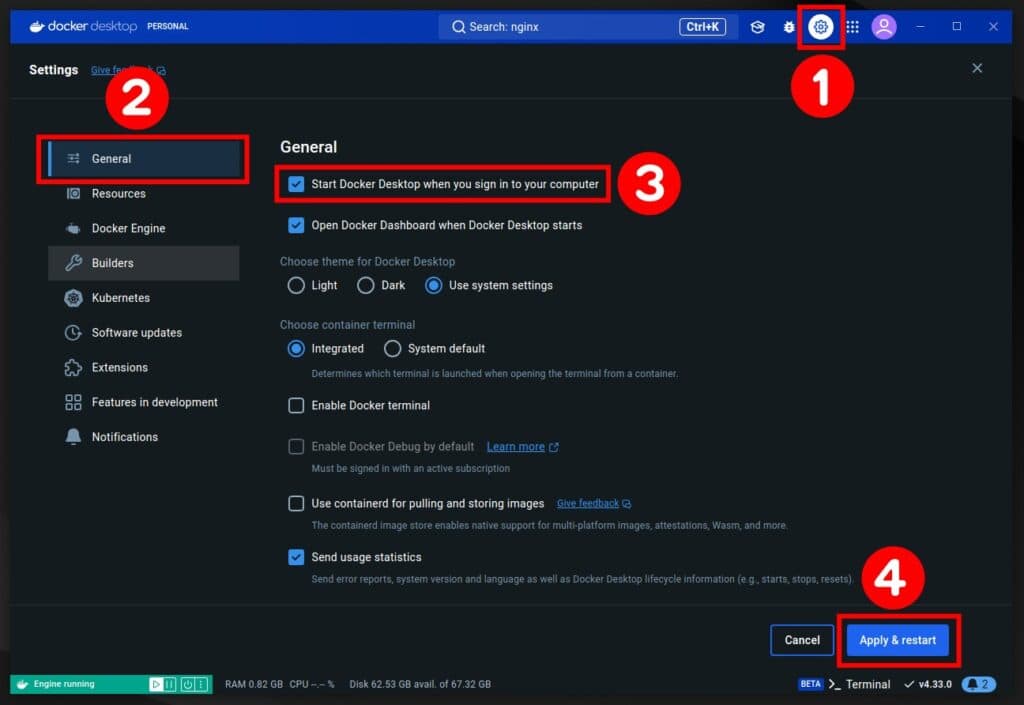Open the engine more options dots
This screenshot has width=1024, height=705.
[x=202, y=683]
